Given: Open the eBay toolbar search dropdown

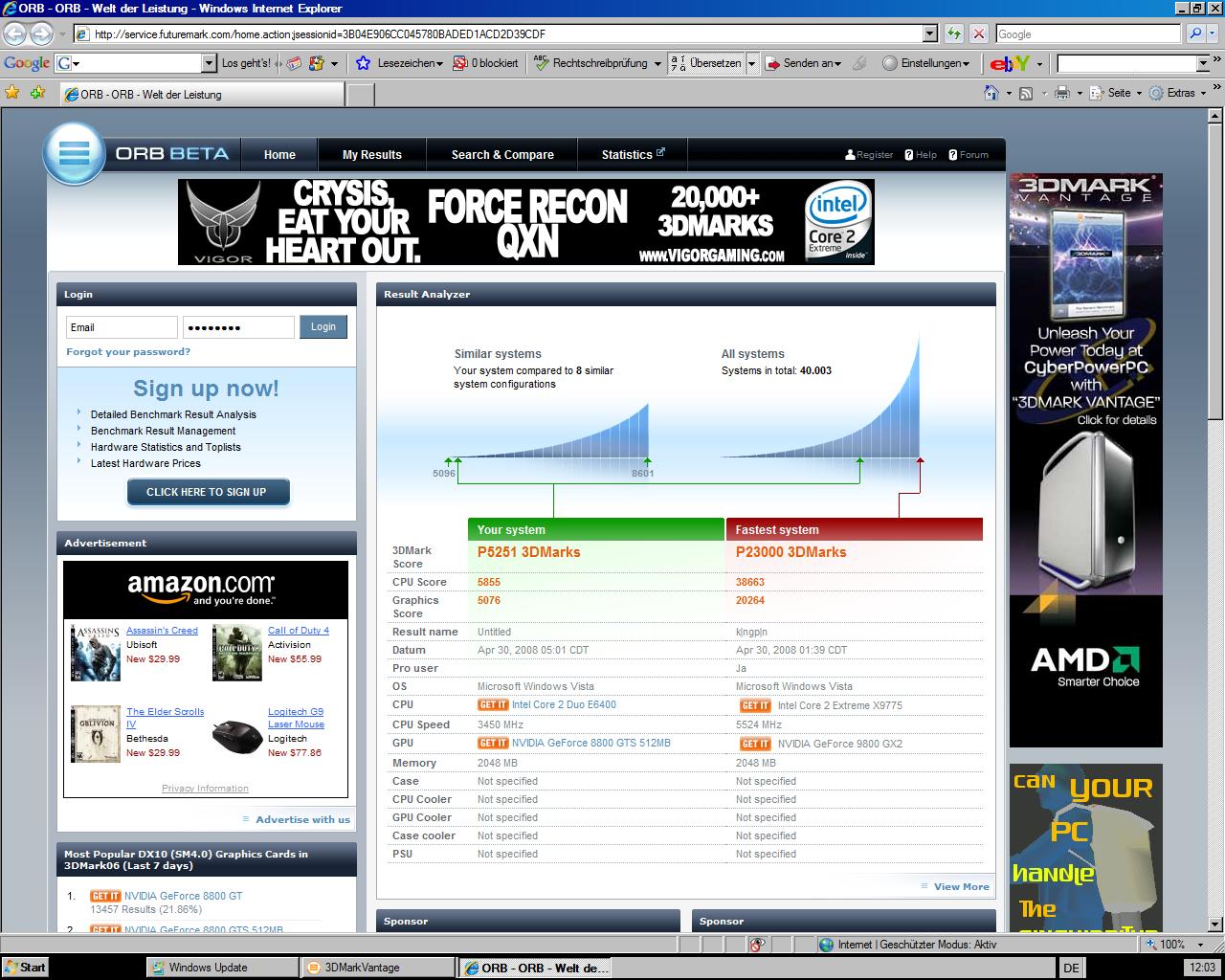Looking at the screenshot, I should pyautogui.click(x=1203, y=63).
